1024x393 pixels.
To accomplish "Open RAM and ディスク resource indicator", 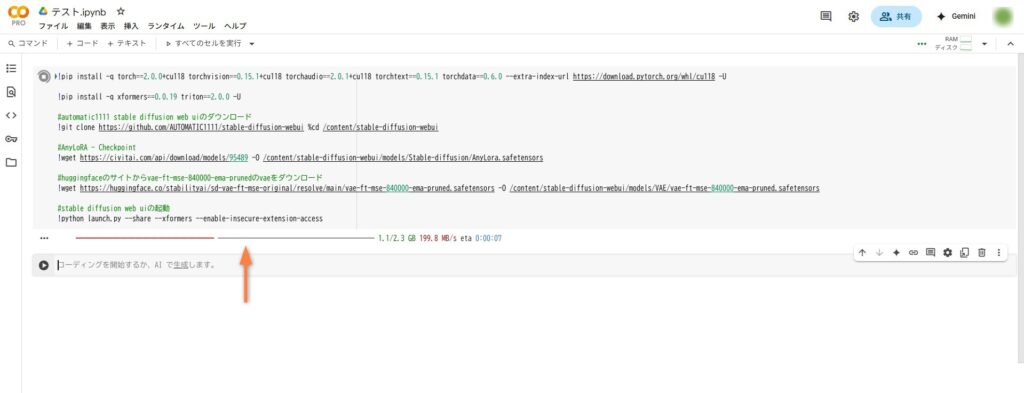I will click(x=952, y=43).
